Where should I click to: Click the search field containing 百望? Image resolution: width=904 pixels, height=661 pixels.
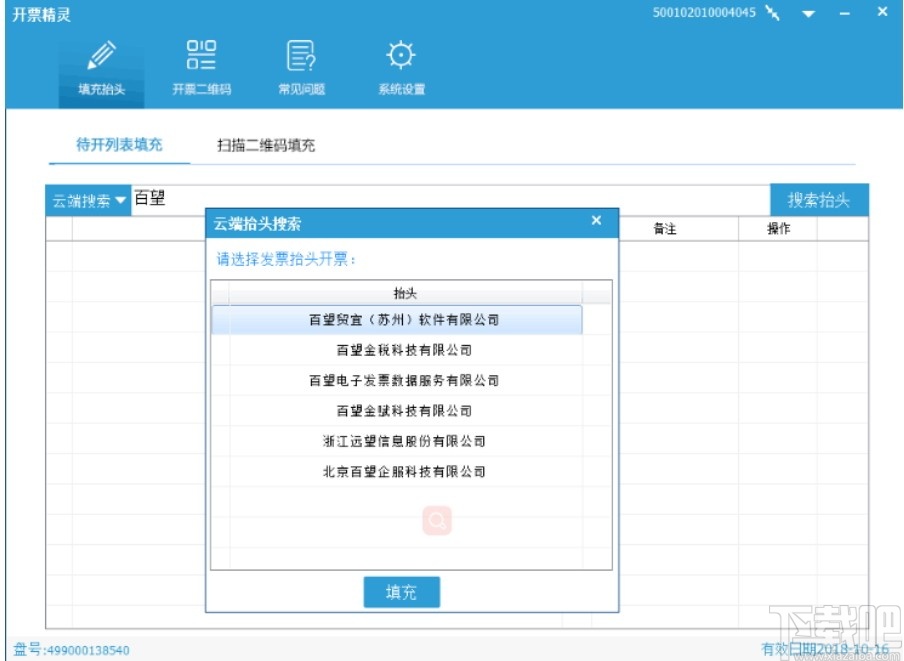coord(450,199)
